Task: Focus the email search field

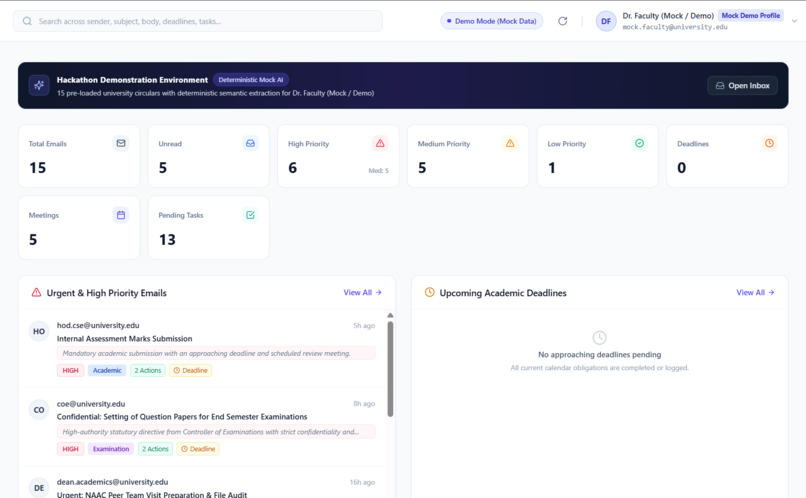Action: [197, 21]
